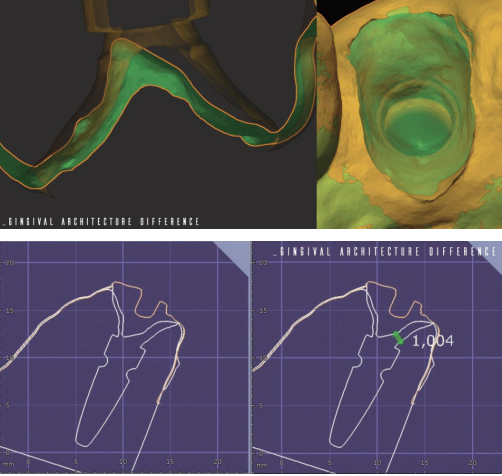
Task: Click the 10 tick on the left panel's horizontal axis
Action: (x=123, y=462)
